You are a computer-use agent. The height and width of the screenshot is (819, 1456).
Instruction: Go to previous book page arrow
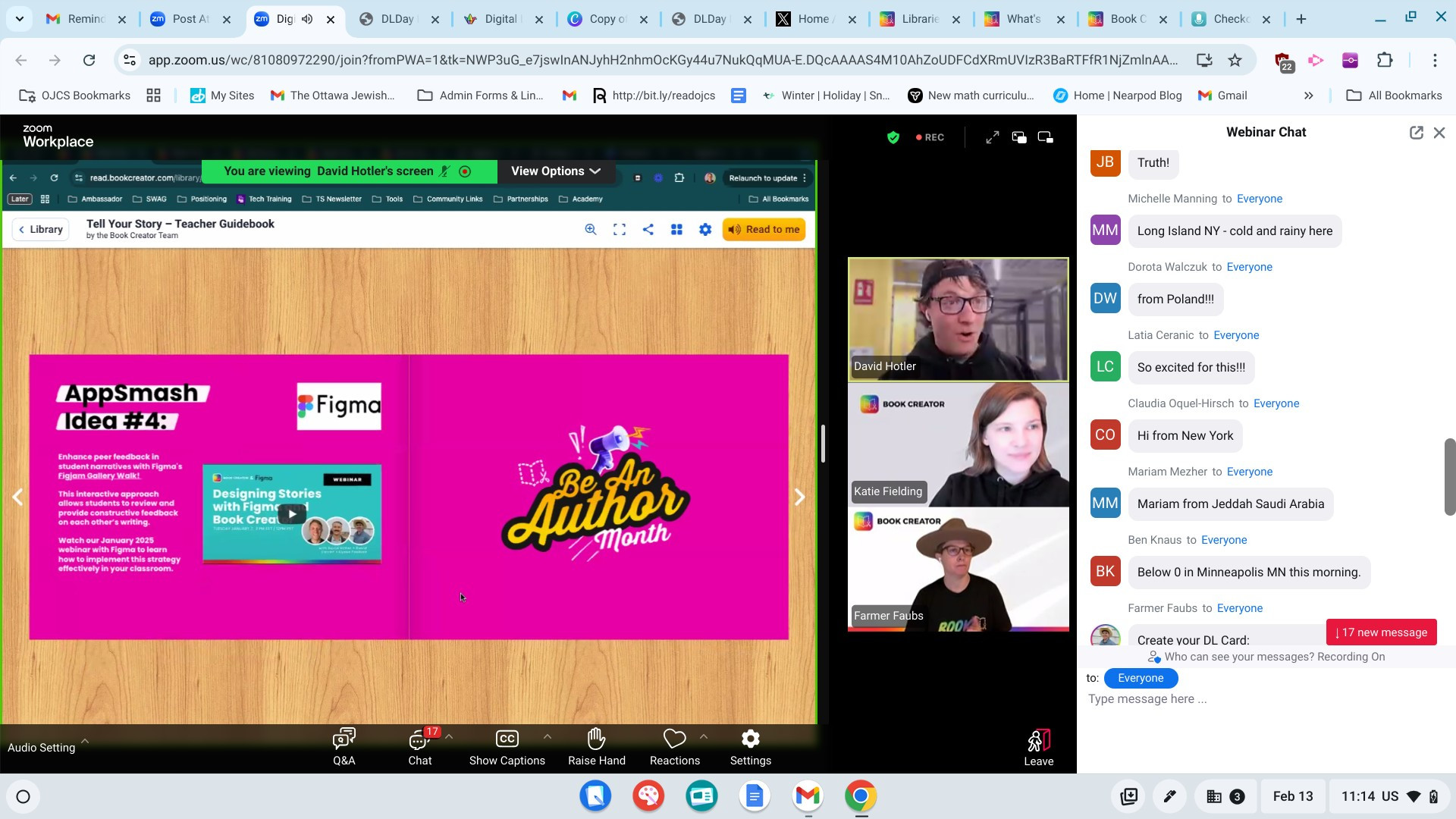point(17,497)
